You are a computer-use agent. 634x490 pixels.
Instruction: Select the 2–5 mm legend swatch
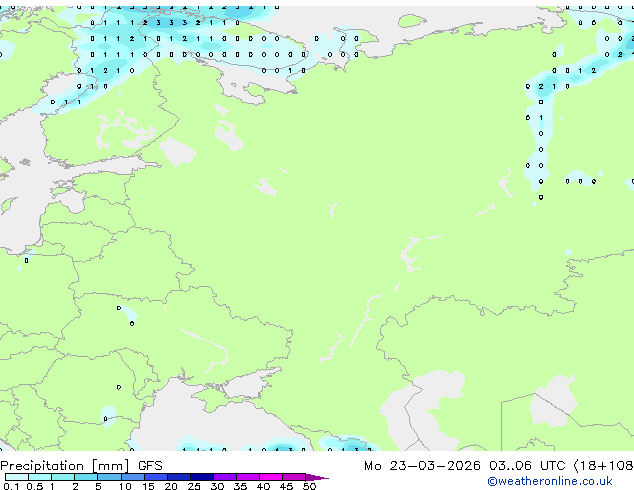pos(86,477)
